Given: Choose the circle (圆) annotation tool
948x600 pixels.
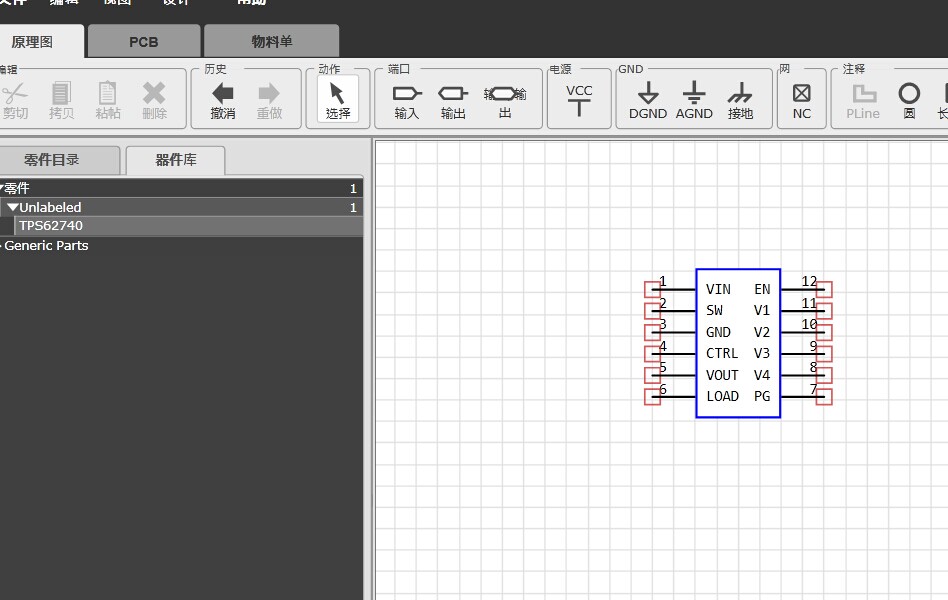Looking at the screenshot, I should [909, 101].
